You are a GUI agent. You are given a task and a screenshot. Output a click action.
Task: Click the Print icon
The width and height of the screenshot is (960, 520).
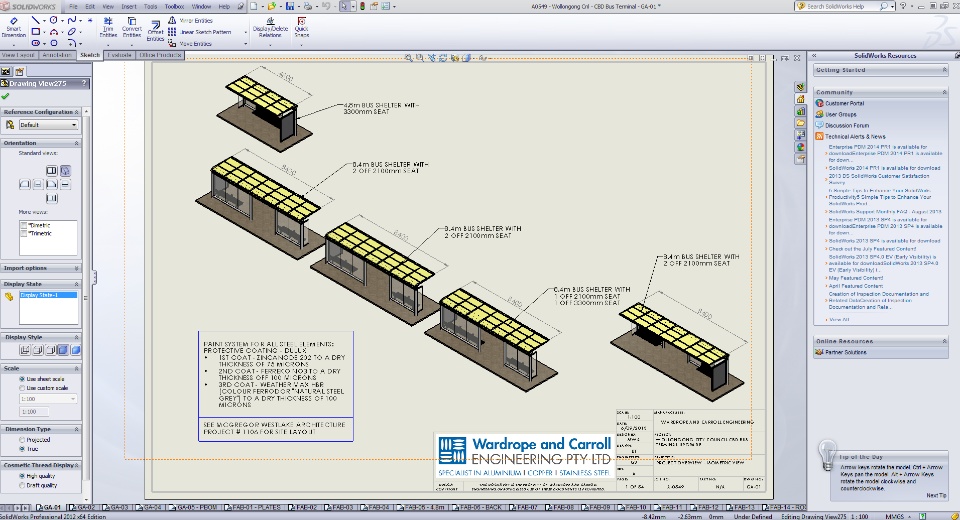307,6
